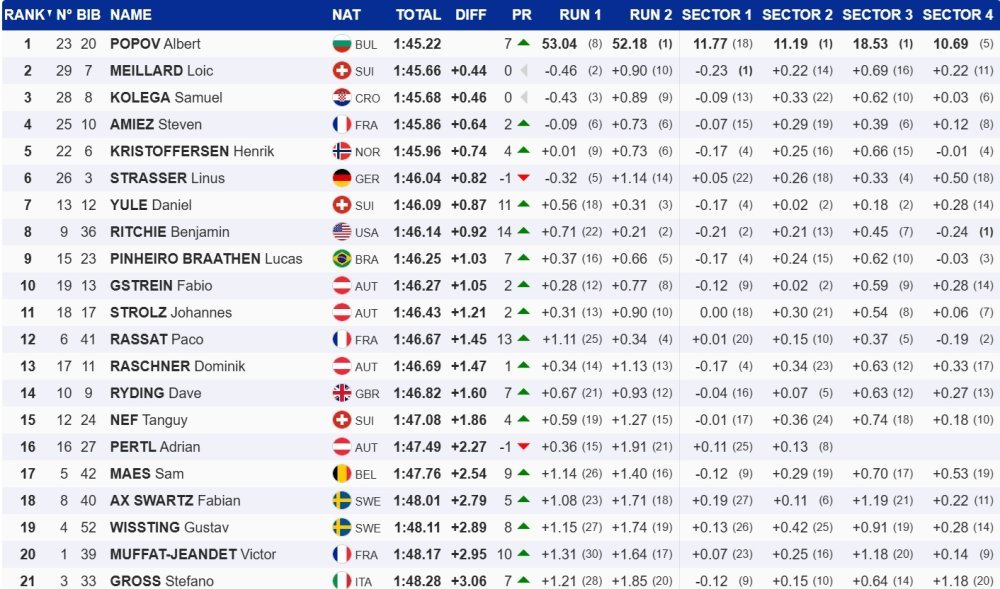Click the Croatia flag next to KOLEGA Samuel
Image resolution: width=1000 pixels, height=589 pixels.
tap(342, 98)
